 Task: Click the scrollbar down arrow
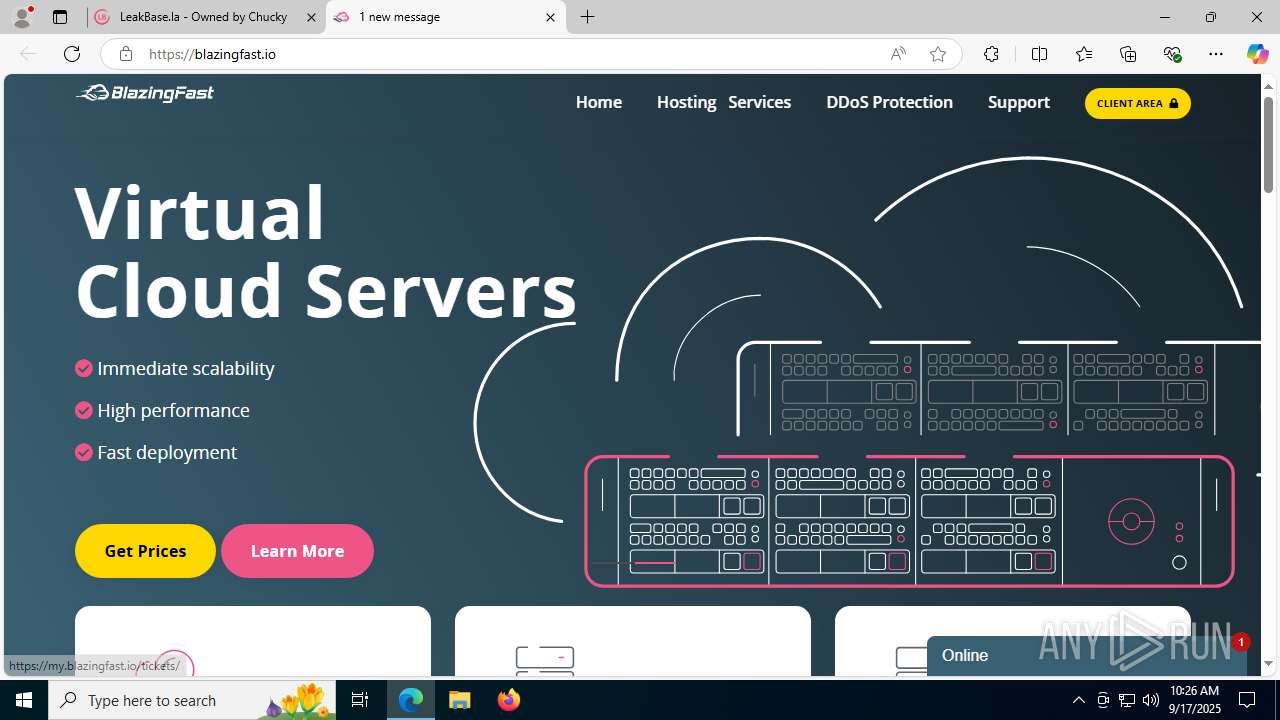tap(1269, 664)
